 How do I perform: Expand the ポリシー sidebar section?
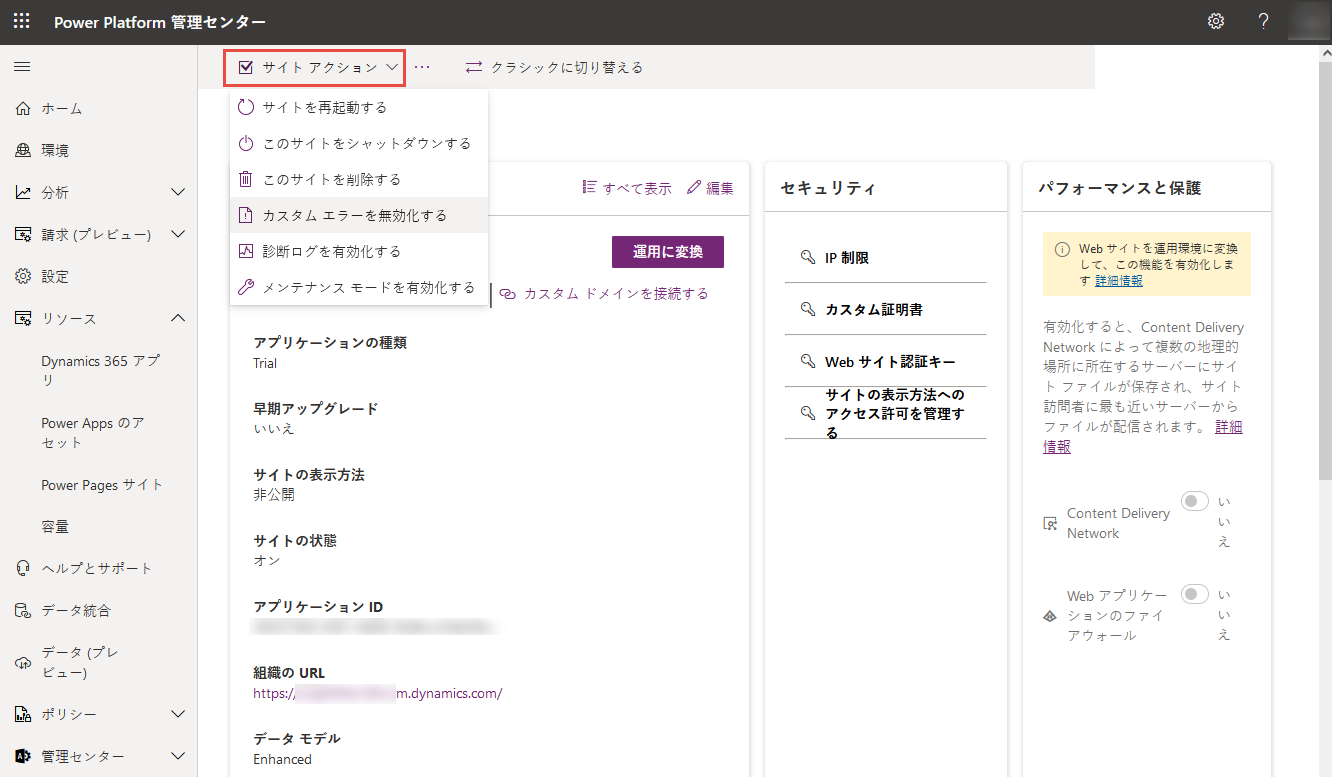178,714
